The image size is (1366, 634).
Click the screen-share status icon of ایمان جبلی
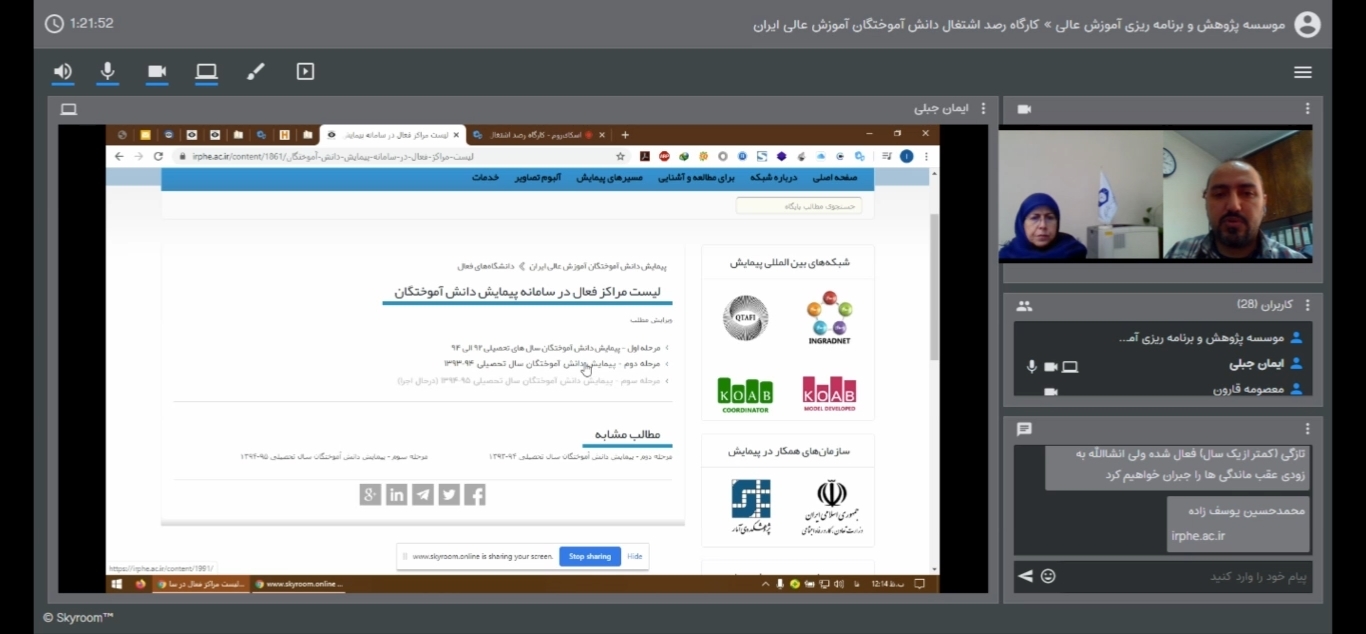(x=1070, y=367)
